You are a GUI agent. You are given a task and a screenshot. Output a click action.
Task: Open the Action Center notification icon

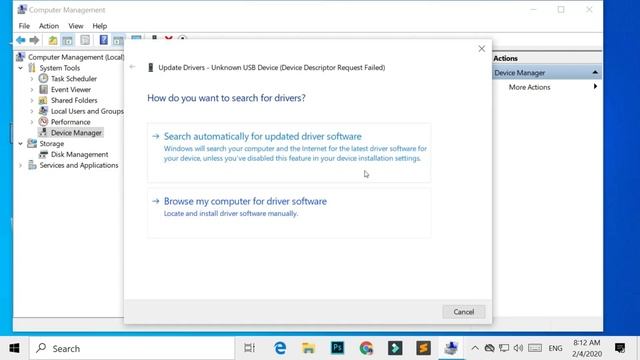[x=620, y=348]
